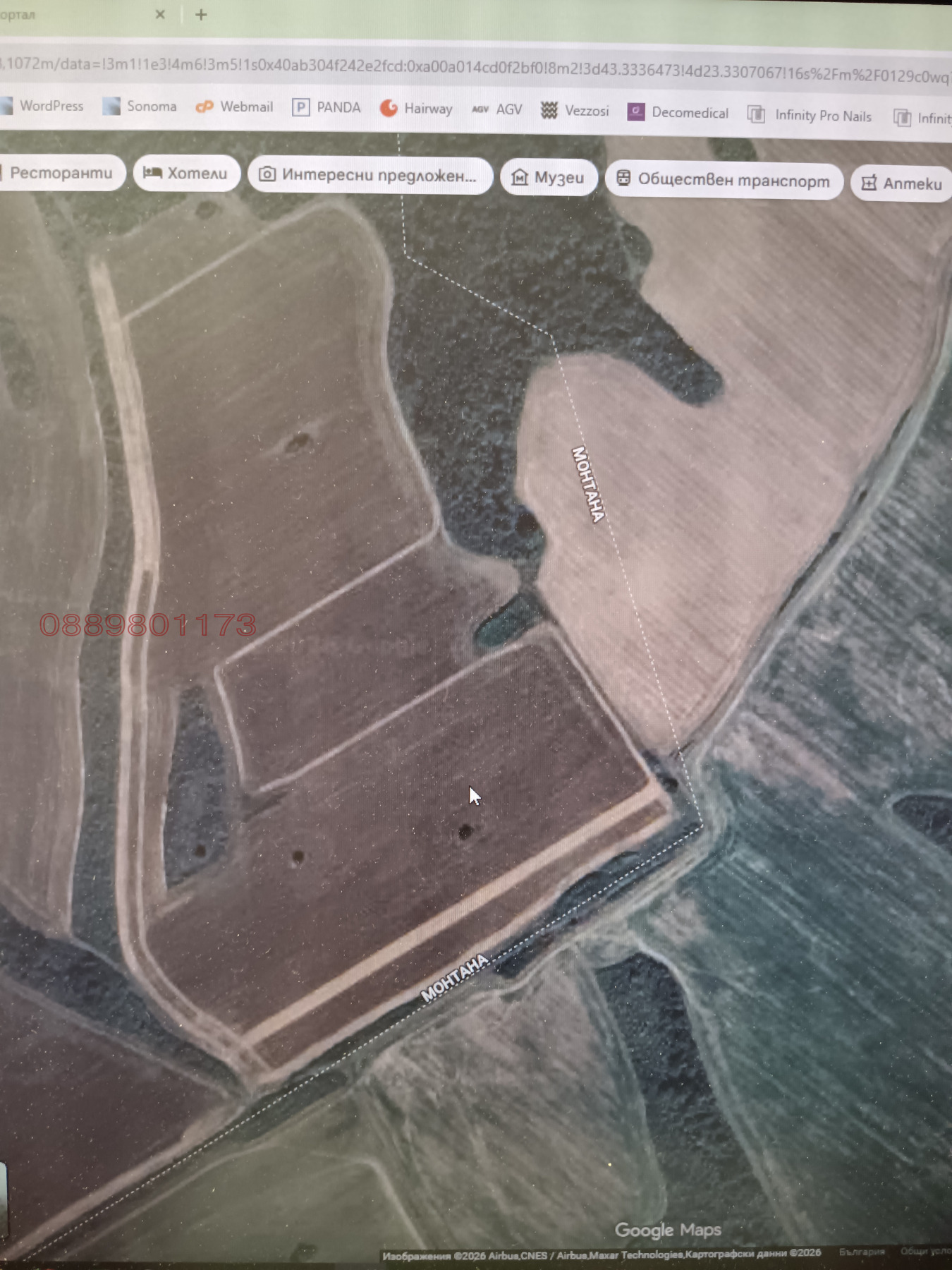Open the Webmail bookmark
This screenshot has width=952, height=1270.
point(235,107)
